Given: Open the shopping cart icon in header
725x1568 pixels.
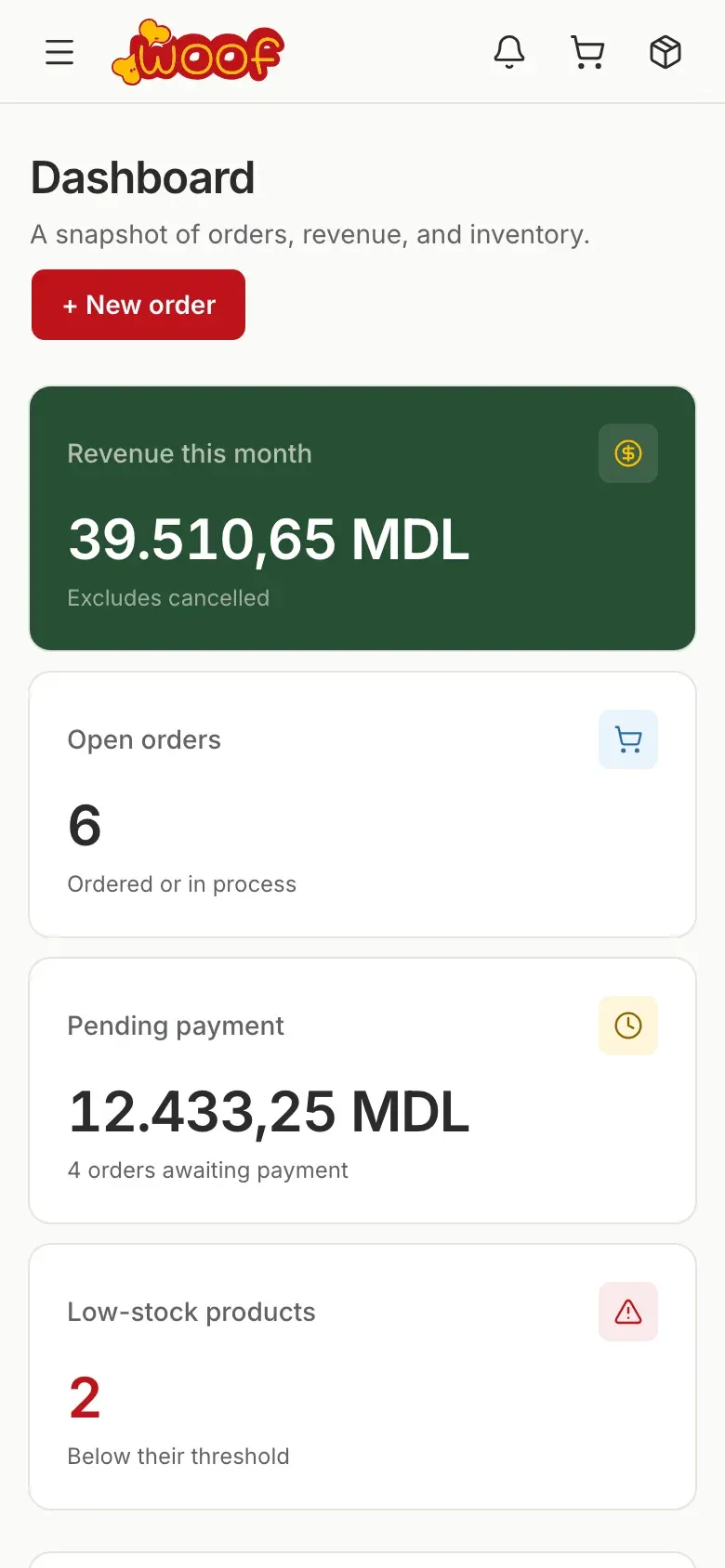Looking at the screenshot, I should tap(587, 52).
